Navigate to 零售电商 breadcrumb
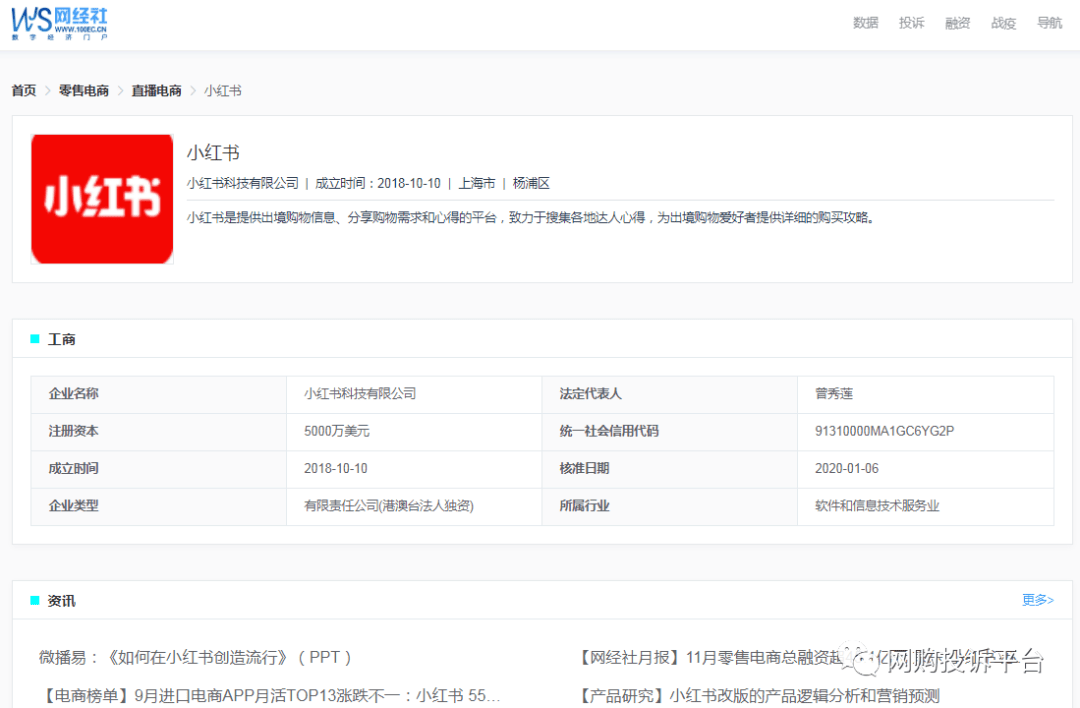The width and height of the screenshot is (1080, 708). 84,91
